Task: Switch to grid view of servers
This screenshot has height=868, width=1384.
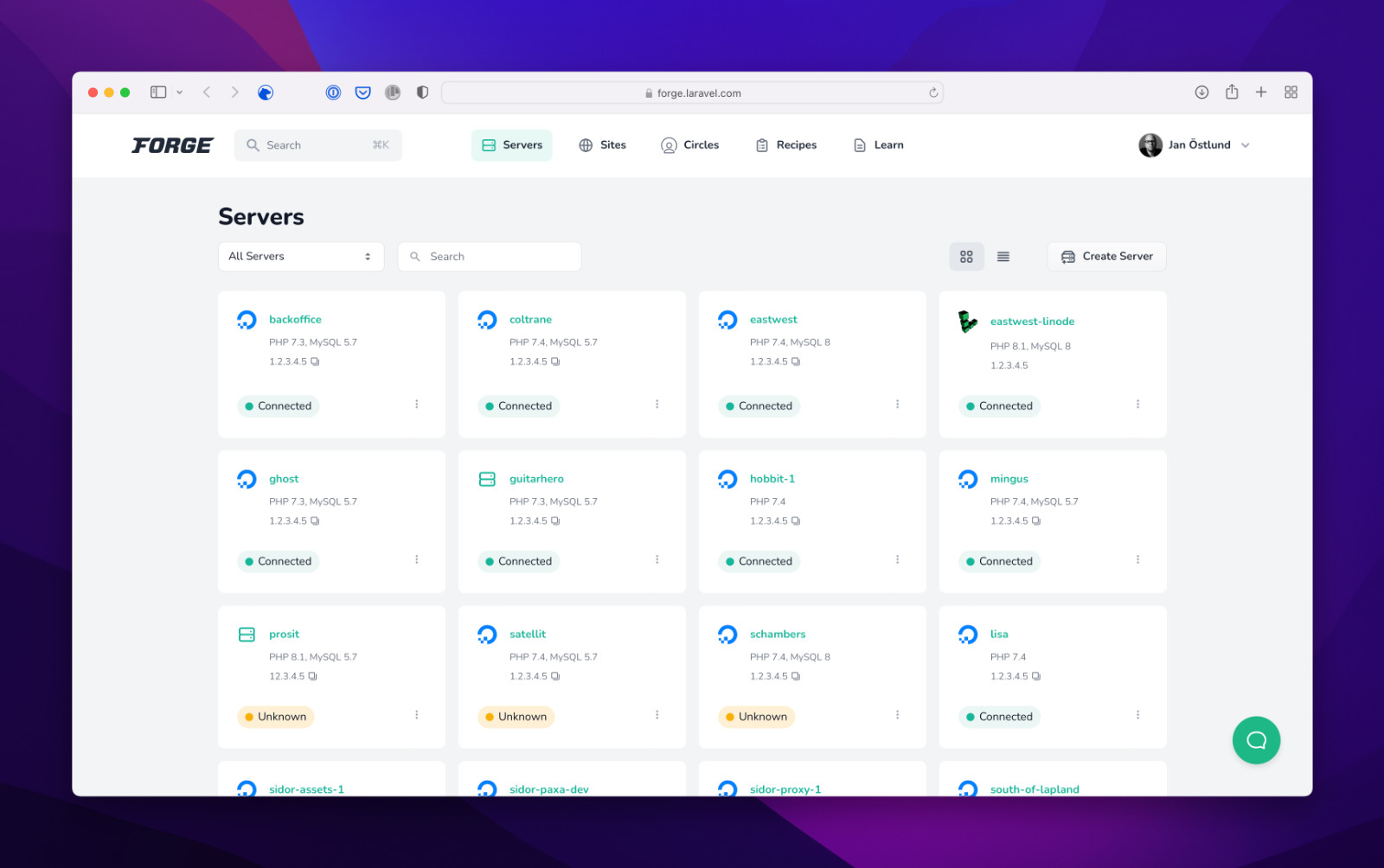Action: 966,256
